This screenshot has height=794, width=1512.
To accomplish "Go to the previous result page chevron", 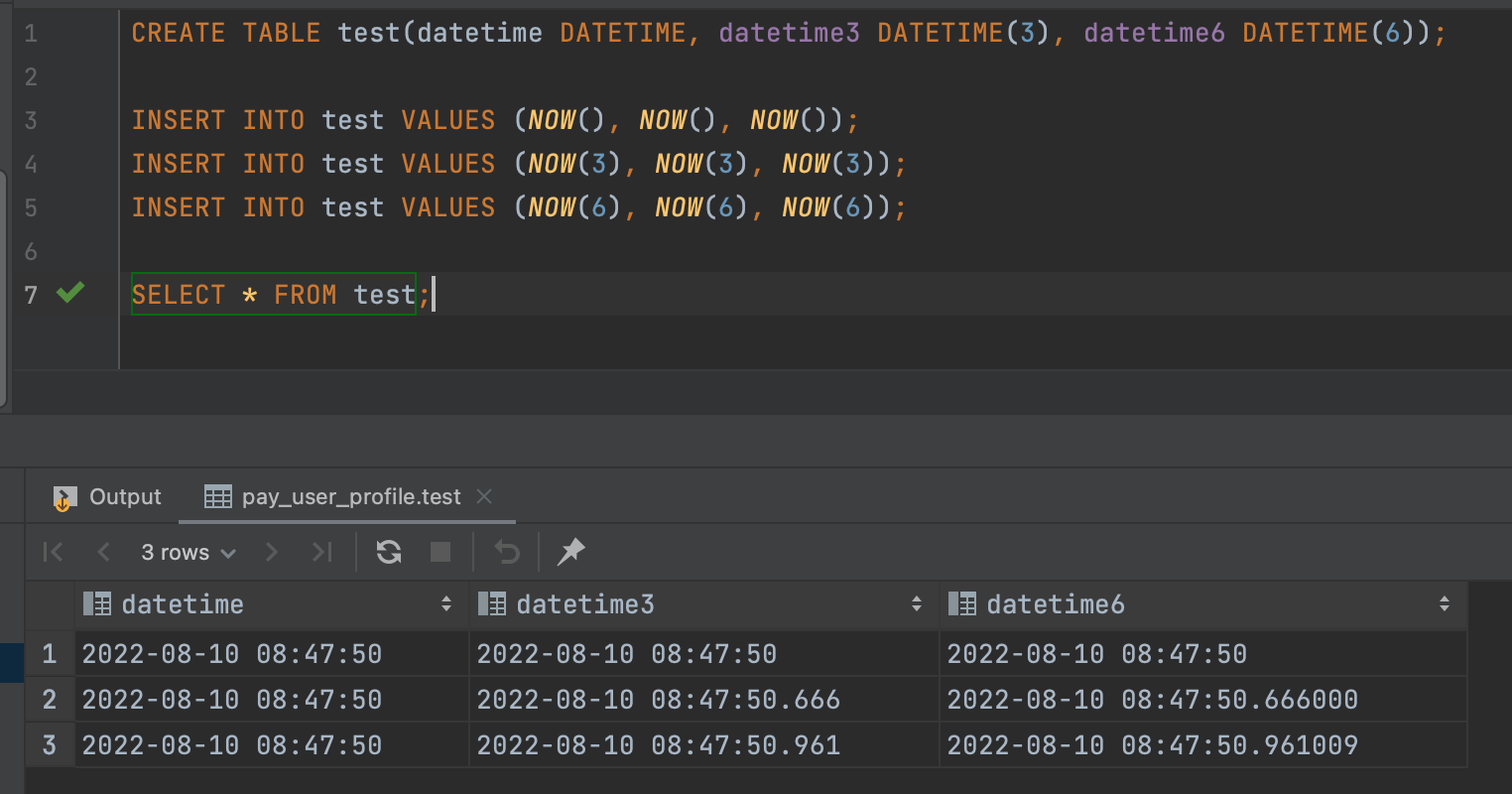I will [x=104, y=552].
